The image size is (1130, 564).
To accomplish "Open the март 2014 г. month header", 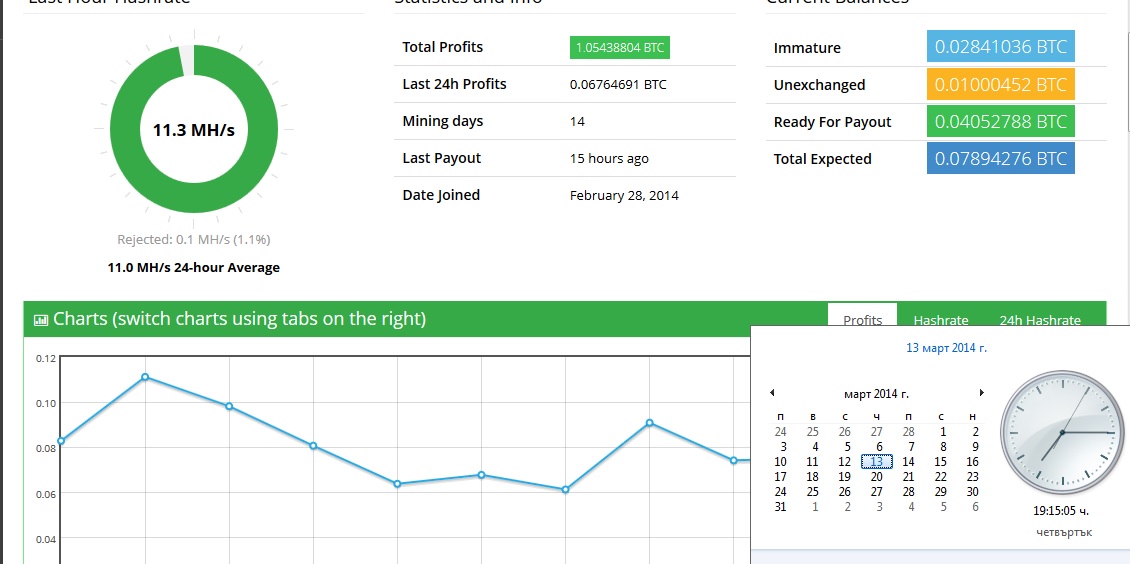I will pyautogui.click(x=876, y=394).
